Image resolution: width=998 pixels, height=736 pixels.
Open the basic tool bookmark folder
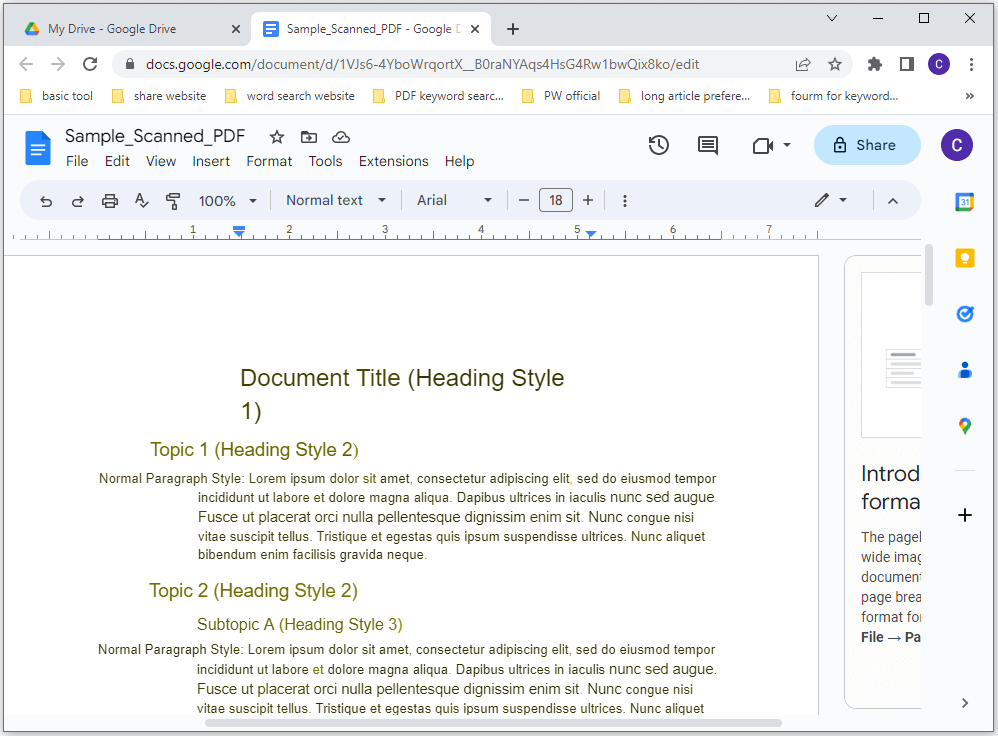click(57, 96)
